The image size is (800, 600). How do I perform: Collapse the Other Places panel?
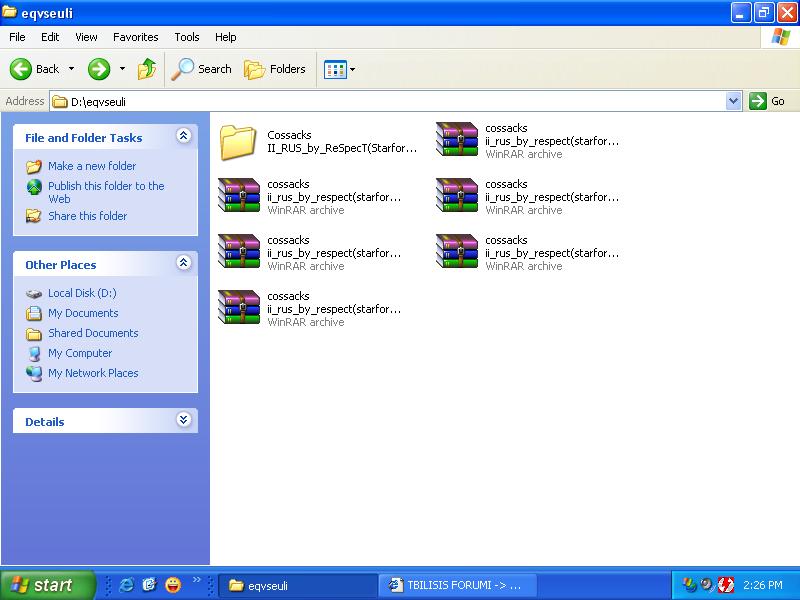(184, 263)
